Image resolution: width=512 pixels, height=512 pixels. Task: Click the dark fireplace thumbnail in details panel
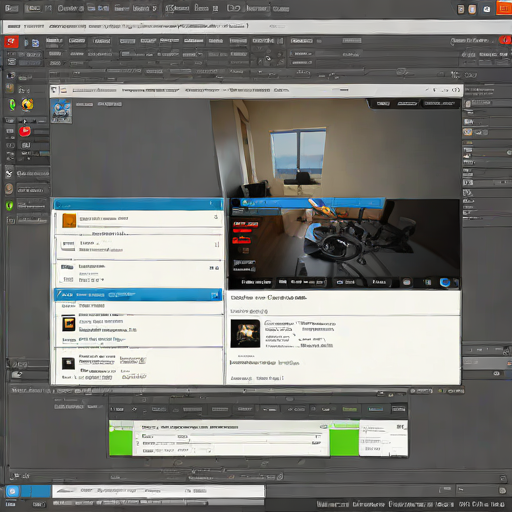click(x=245, y=334)
